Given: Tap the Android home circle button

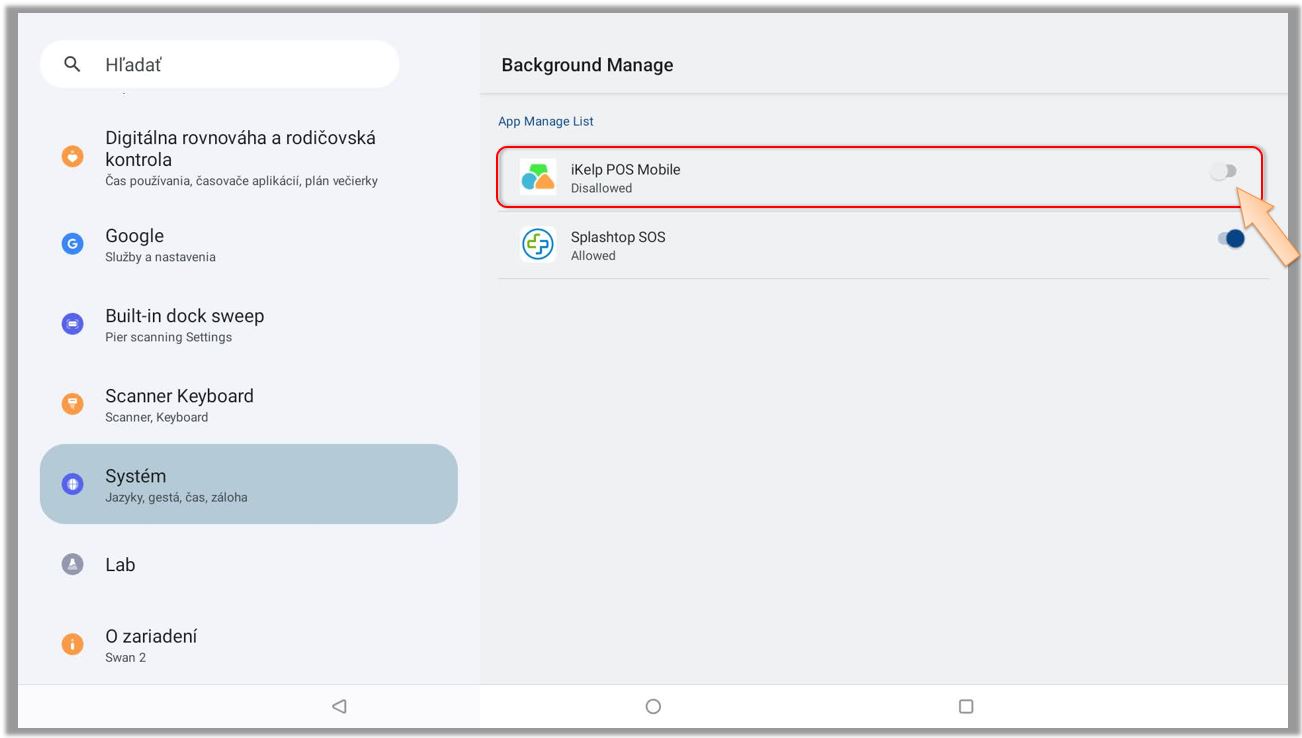Looking at the screenshot, I should click(653, 706).
